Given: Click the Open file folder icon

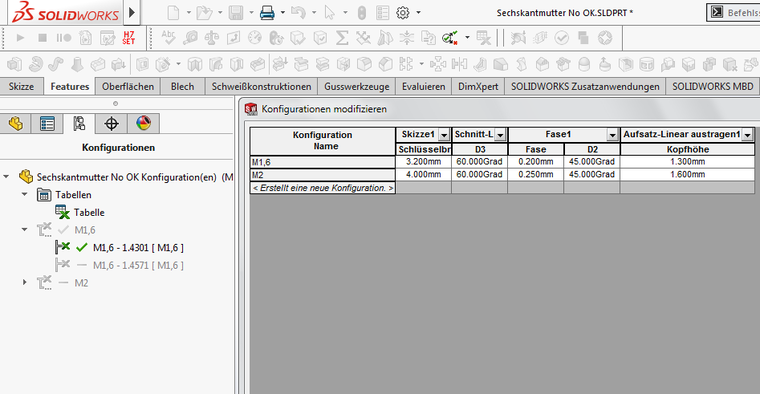Looking at the screenshot, I should (204, 13).
